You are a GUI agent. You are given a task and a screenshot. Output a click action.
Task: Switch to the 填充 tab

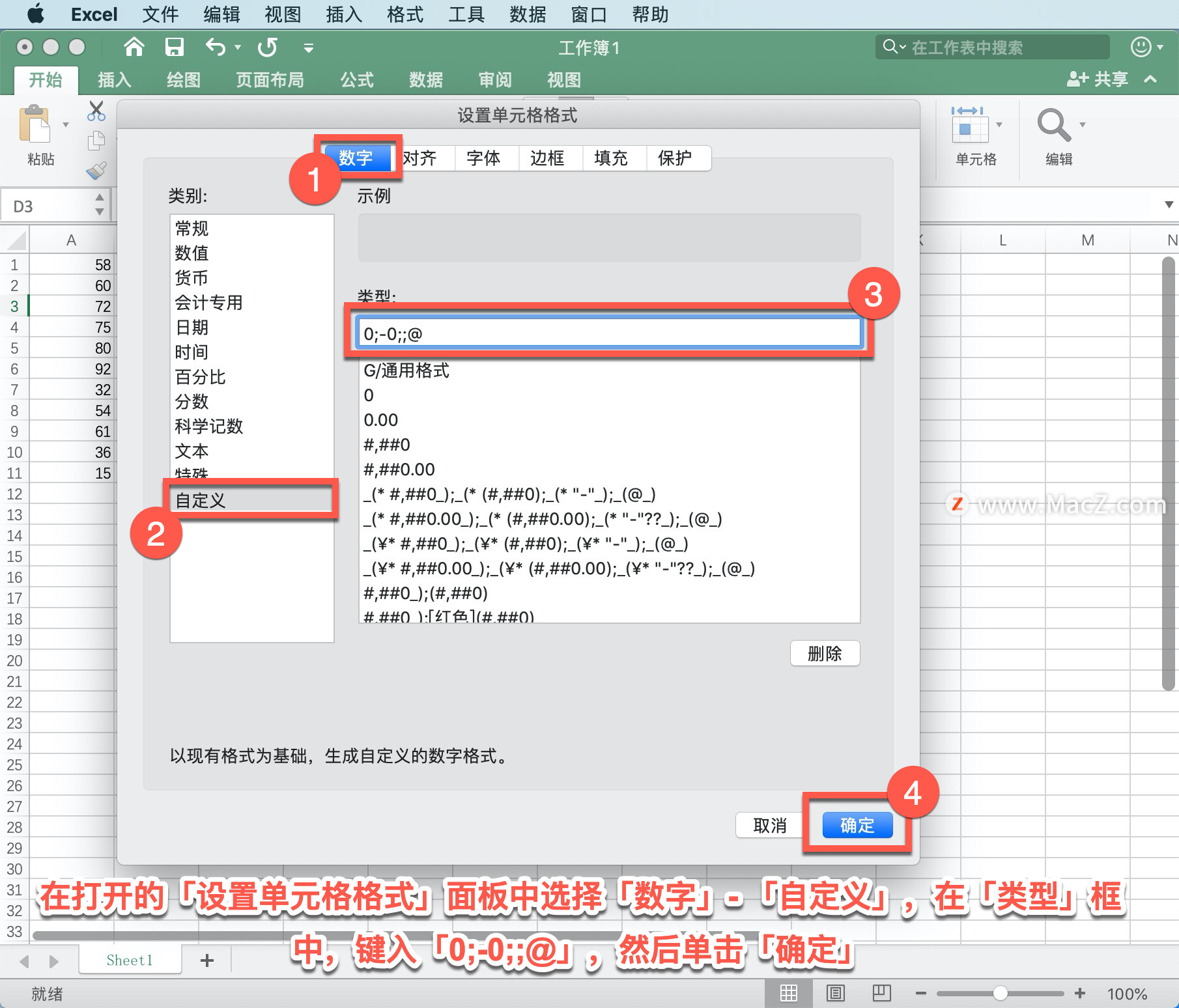tap(612, 158)
